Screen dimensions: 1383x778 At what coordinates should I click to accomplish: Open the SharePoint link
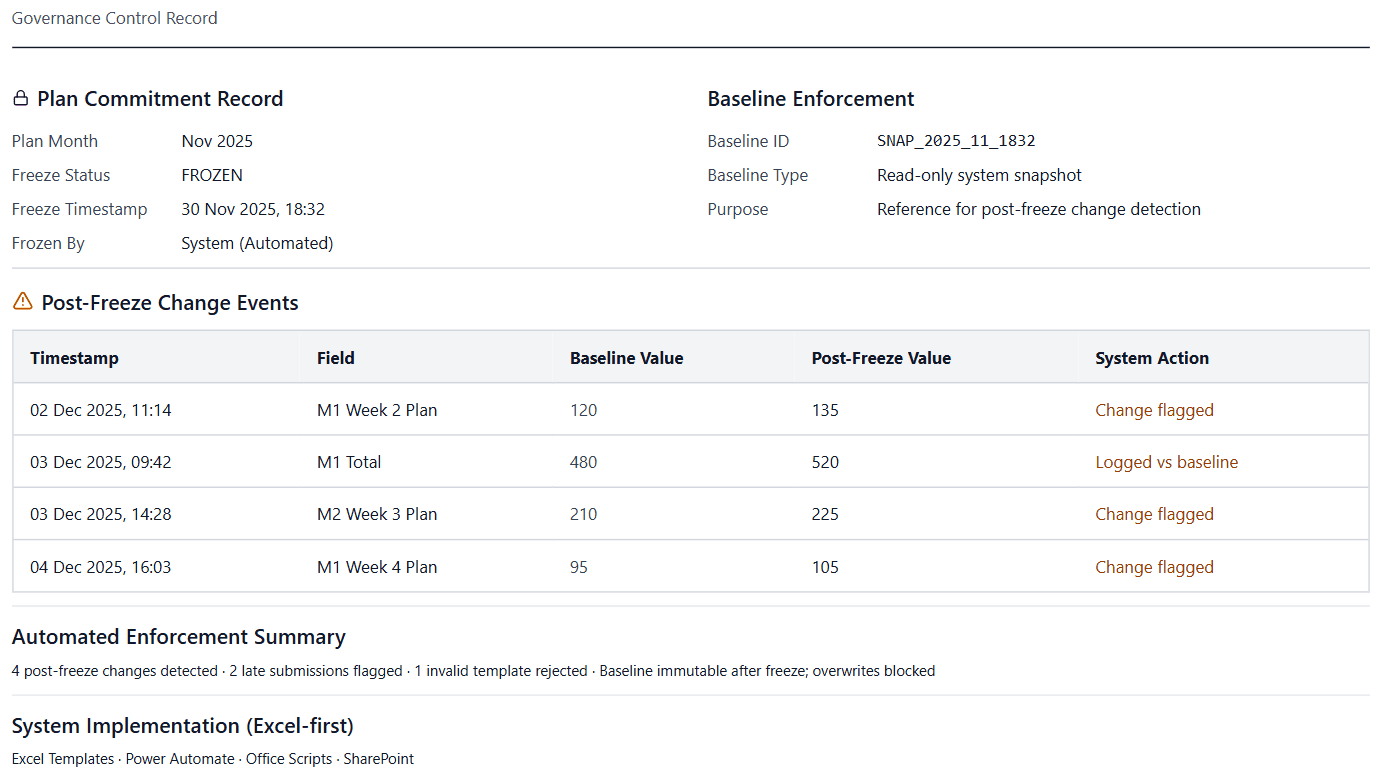tap(378, 758)
